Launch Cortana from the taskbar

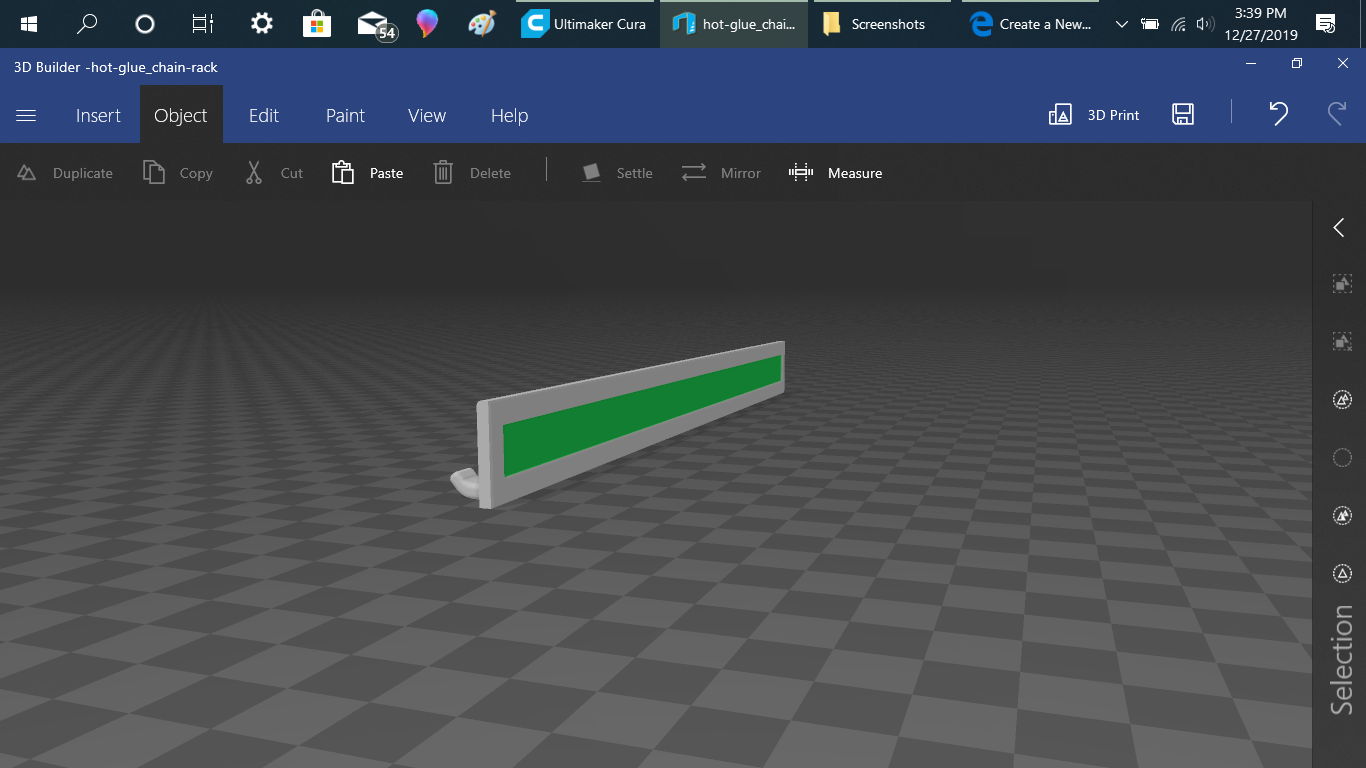(144, 24)
